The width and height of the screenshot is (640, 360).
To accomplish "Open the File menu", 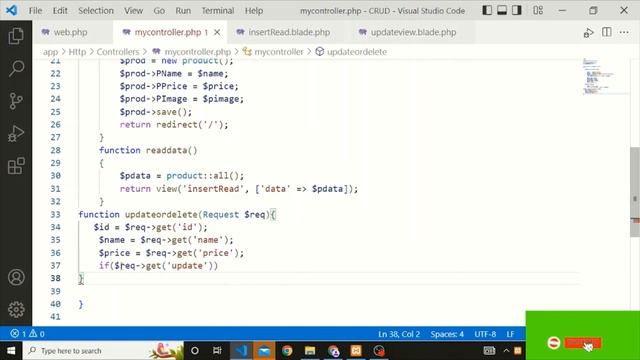I will (x=36, y=11).
